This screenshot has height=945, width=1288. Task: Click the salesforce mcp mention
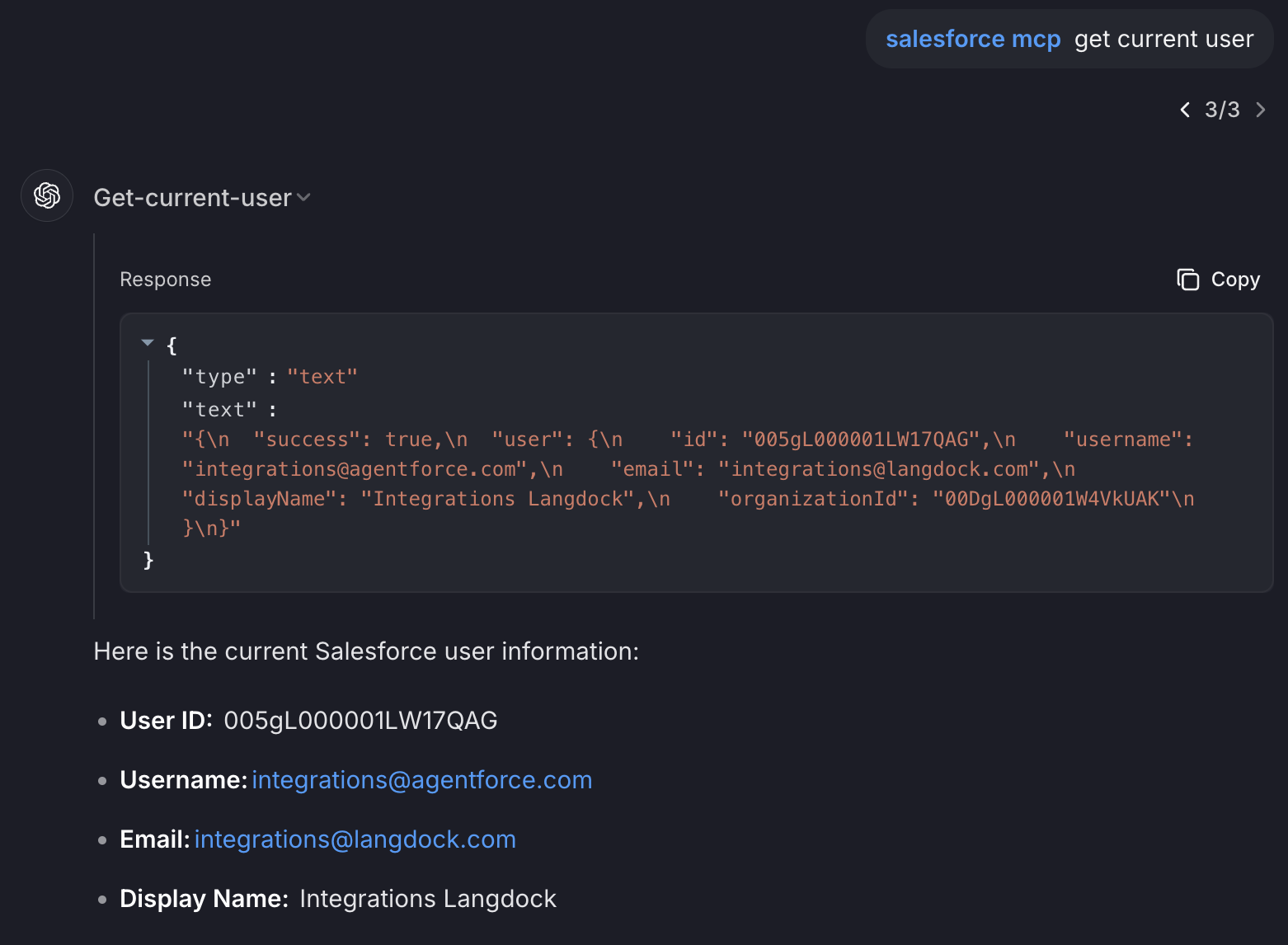tap(972, 39)
